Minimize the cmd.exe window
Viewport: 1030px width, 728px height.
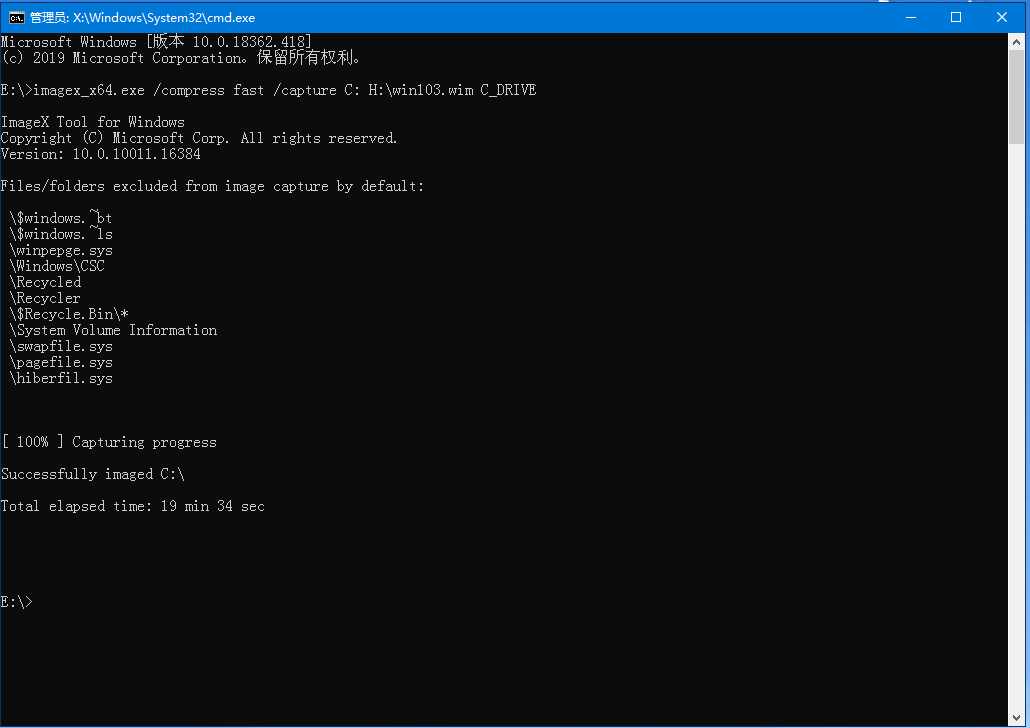pyautogui.click(x=910, y=17)
